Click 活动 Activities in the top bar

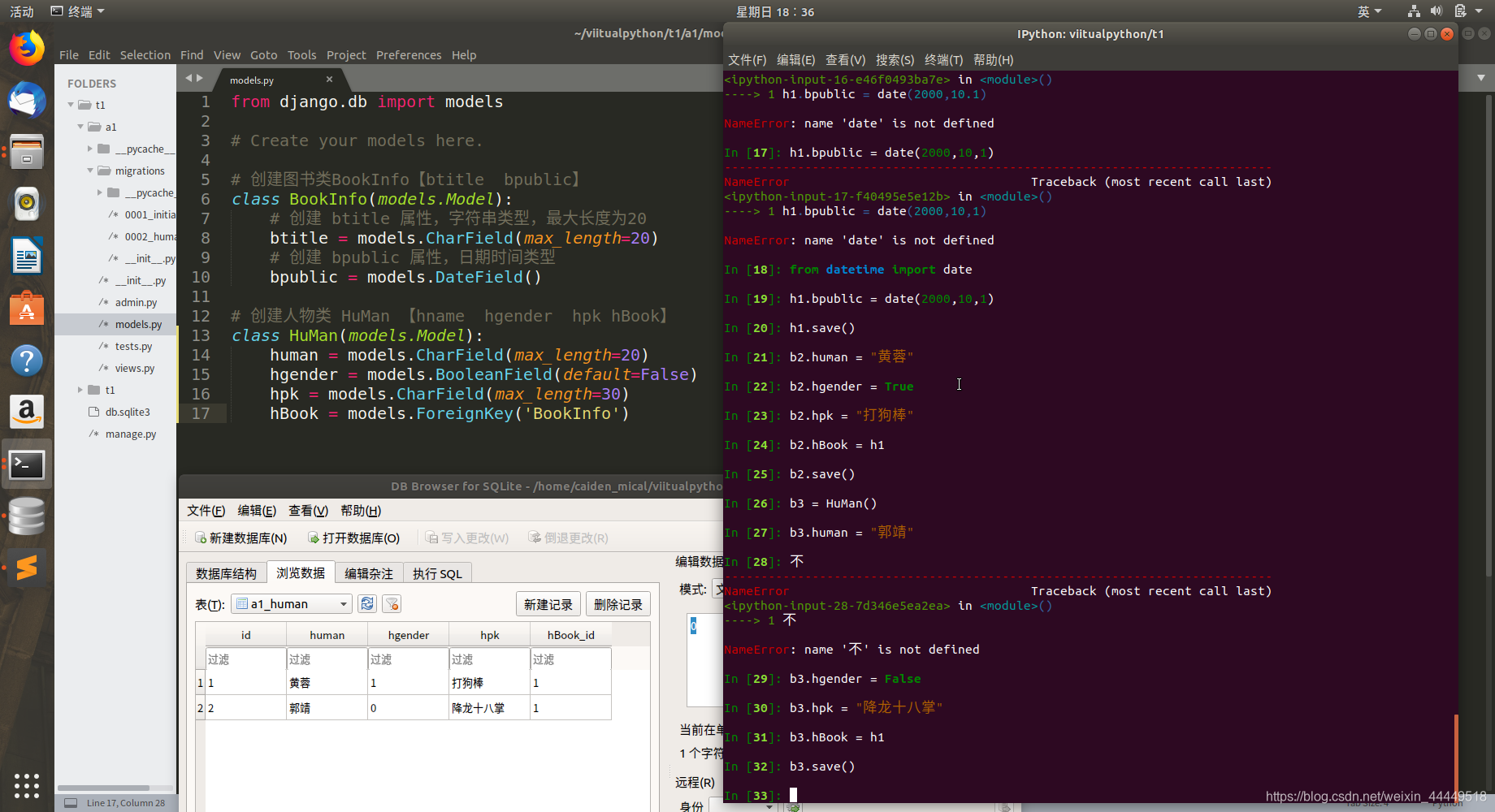pyautogui.click(x=22, y=11)
